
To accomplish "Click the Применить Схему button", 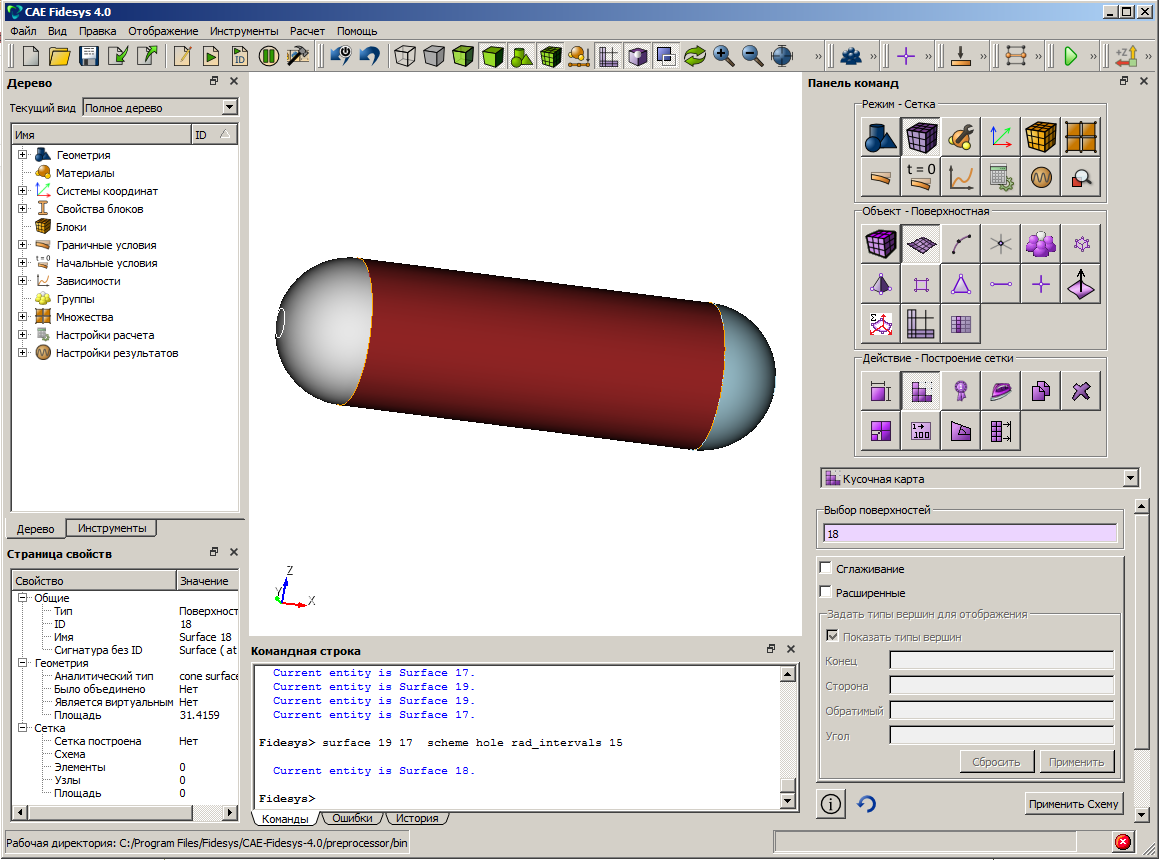I will click(1073, 804).
